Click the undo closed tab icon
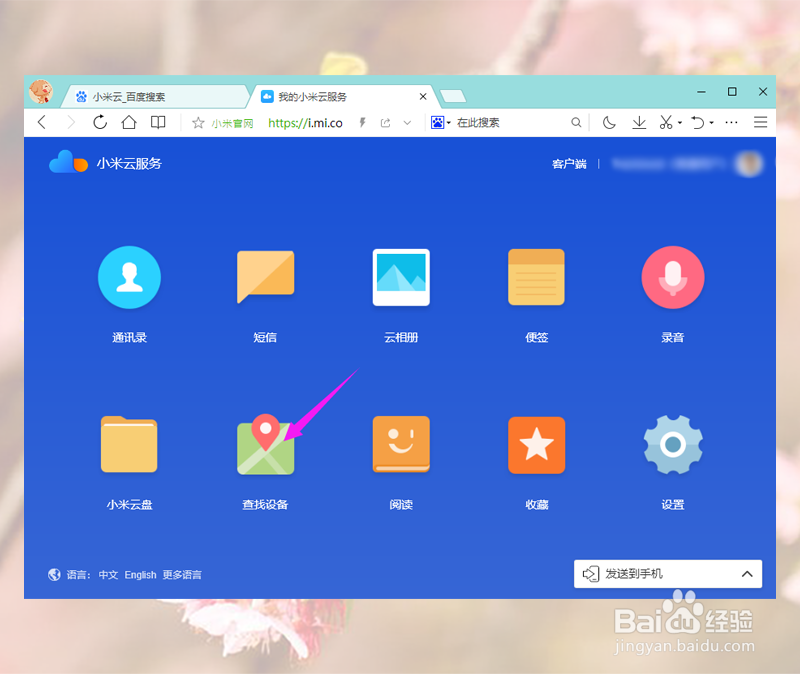Screen dimensions: 800x674 click(697, 122)
